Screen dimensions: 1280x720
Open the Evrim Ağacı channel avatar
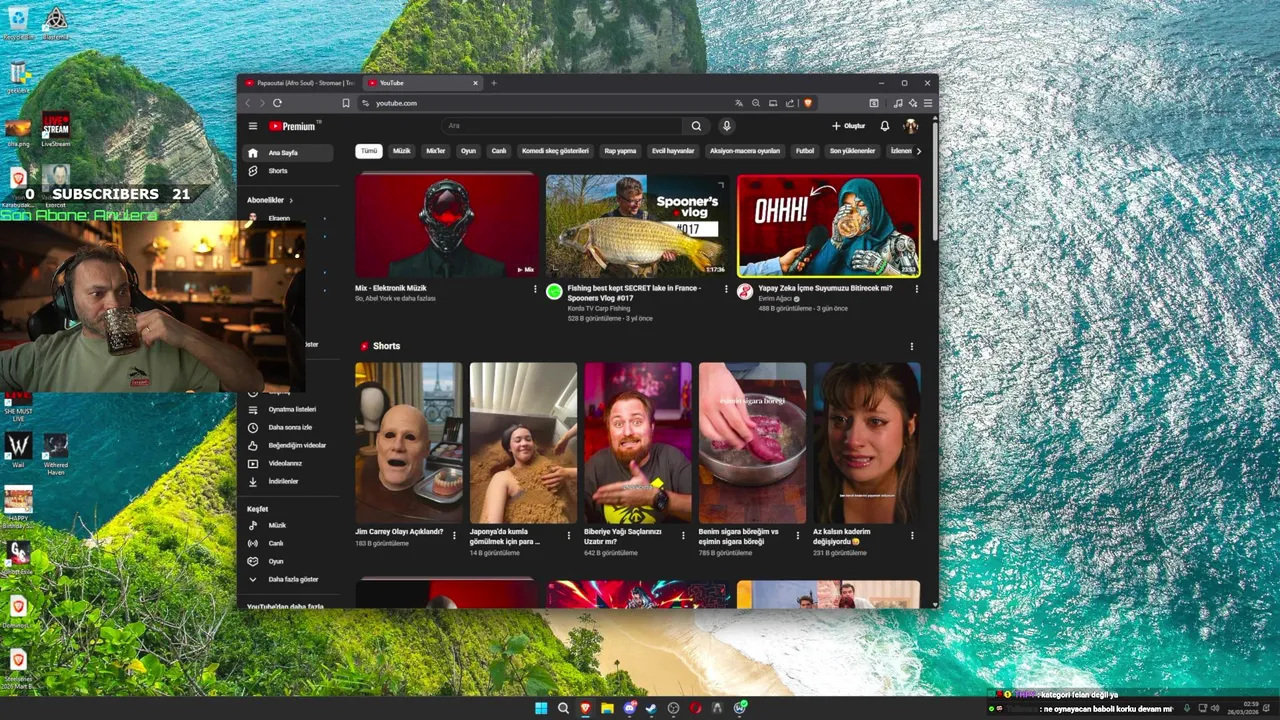(x=745, y=292)
